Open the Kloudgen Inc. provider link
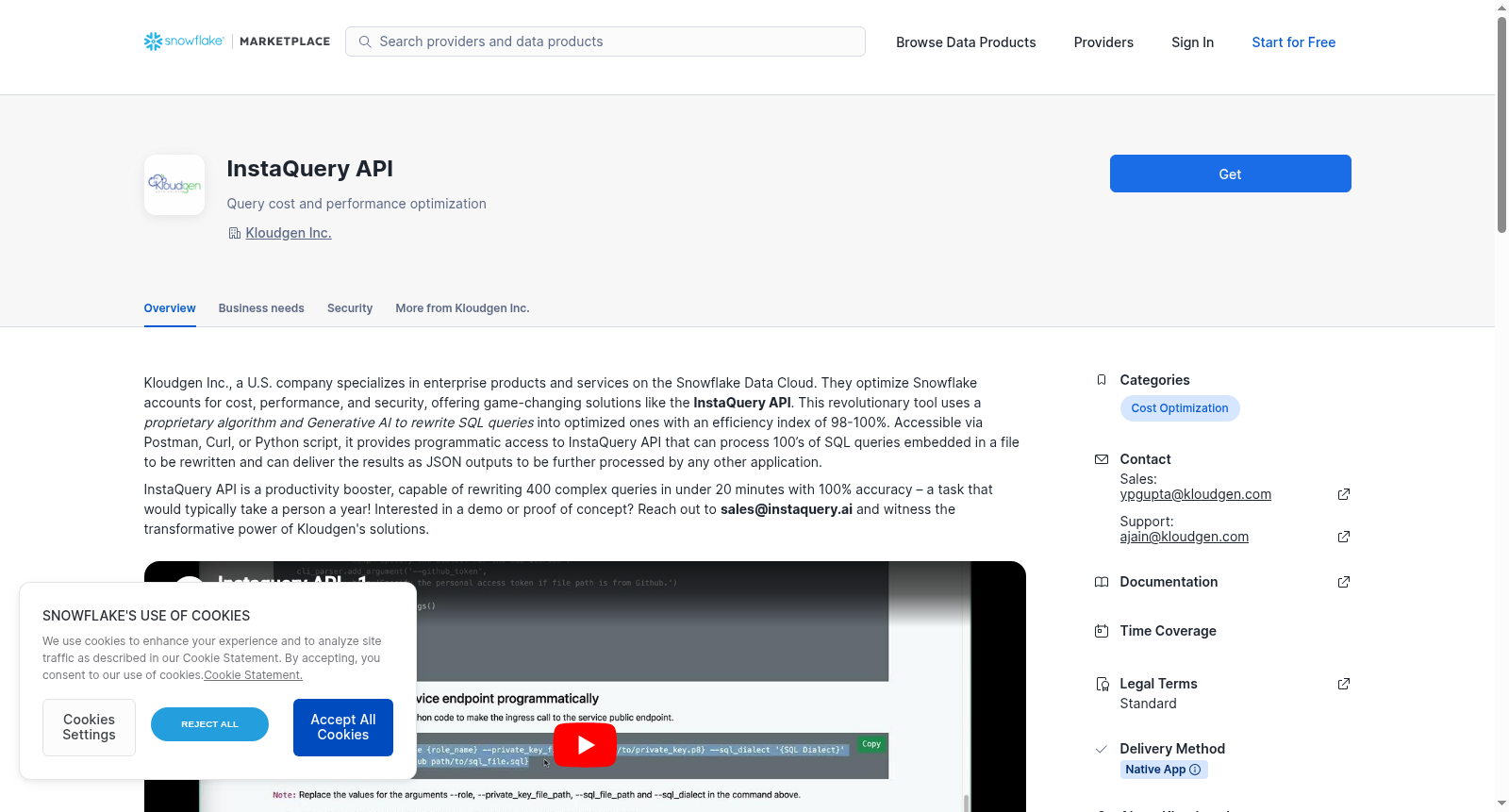The image size is (1509, 812). pos(289,233)
